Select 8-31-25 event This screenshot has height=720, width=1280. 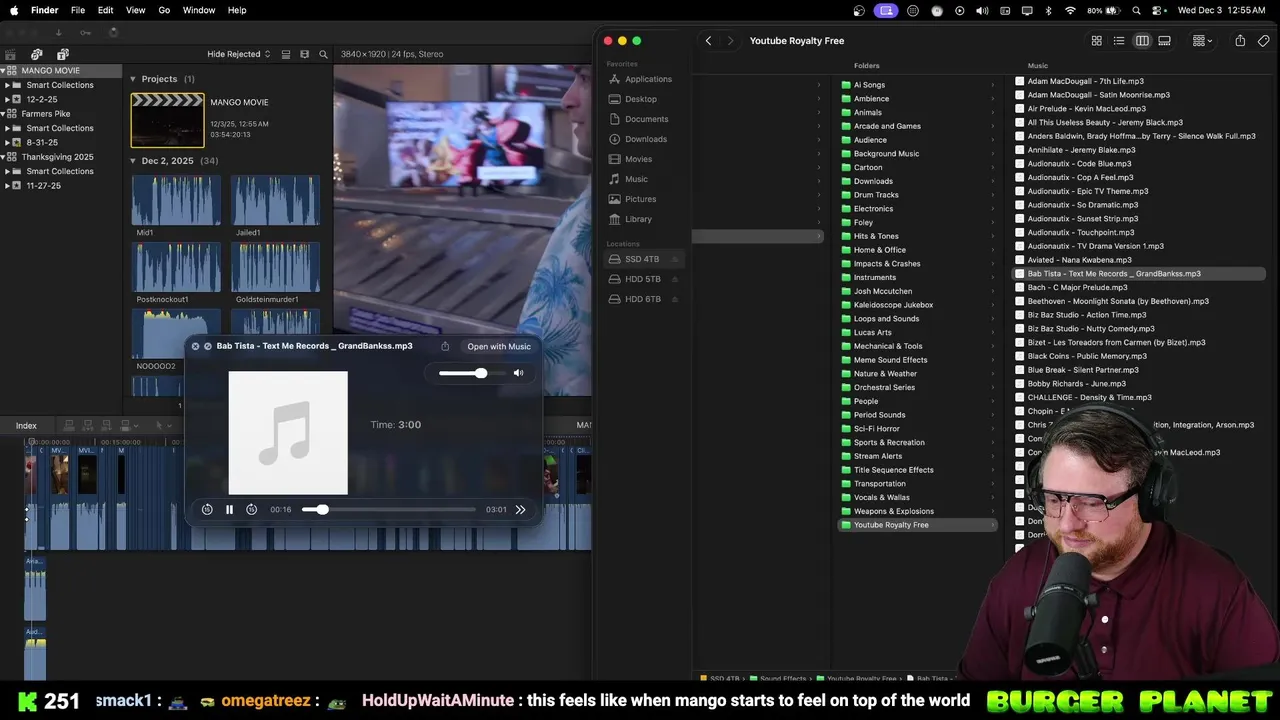pos(41,143)
